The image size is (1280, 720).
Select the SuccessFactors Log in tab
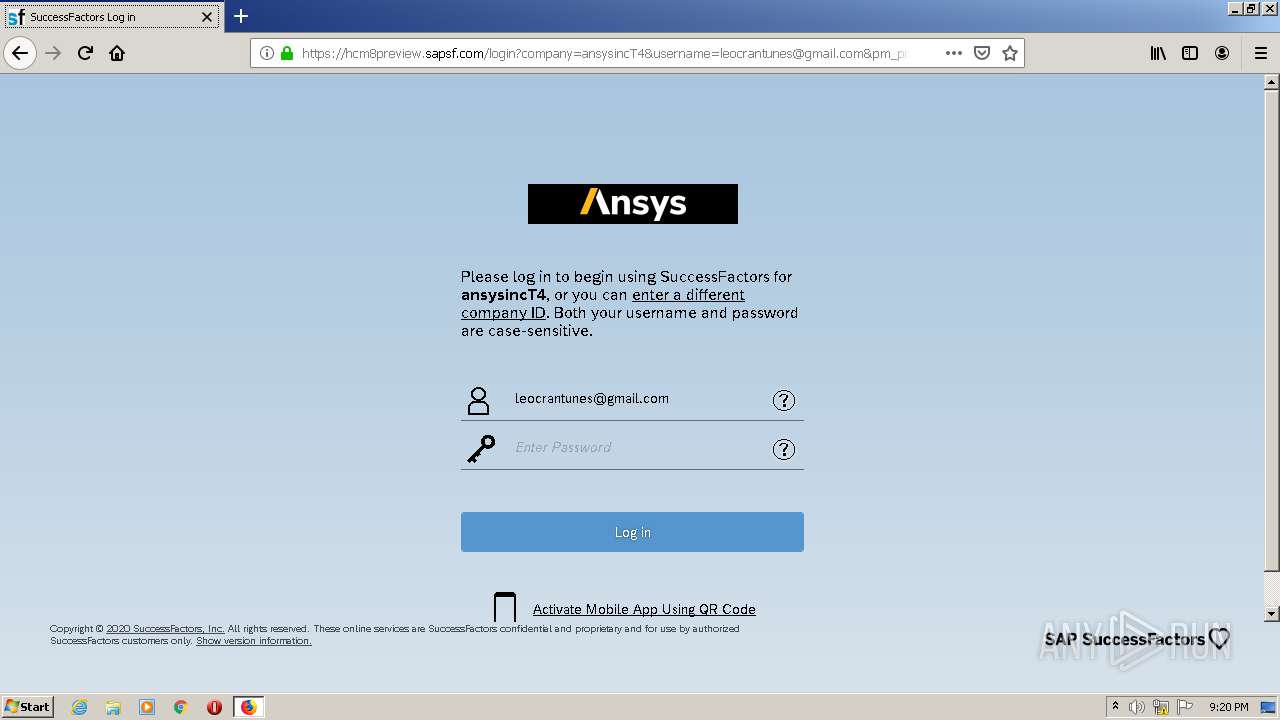[x=112, y=17]
